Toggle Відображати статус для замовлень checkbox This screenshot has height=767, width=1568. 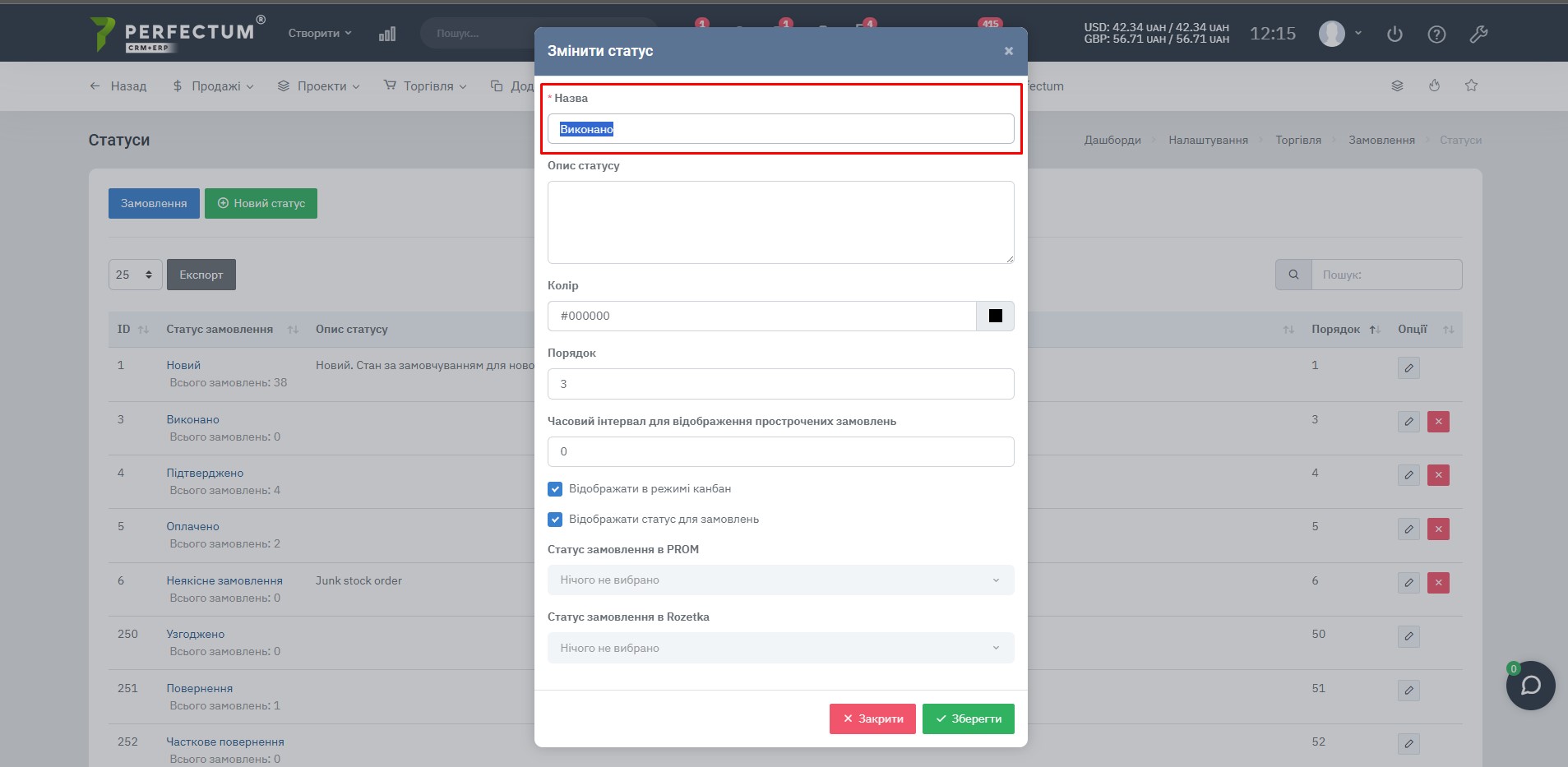click(555, 520)
